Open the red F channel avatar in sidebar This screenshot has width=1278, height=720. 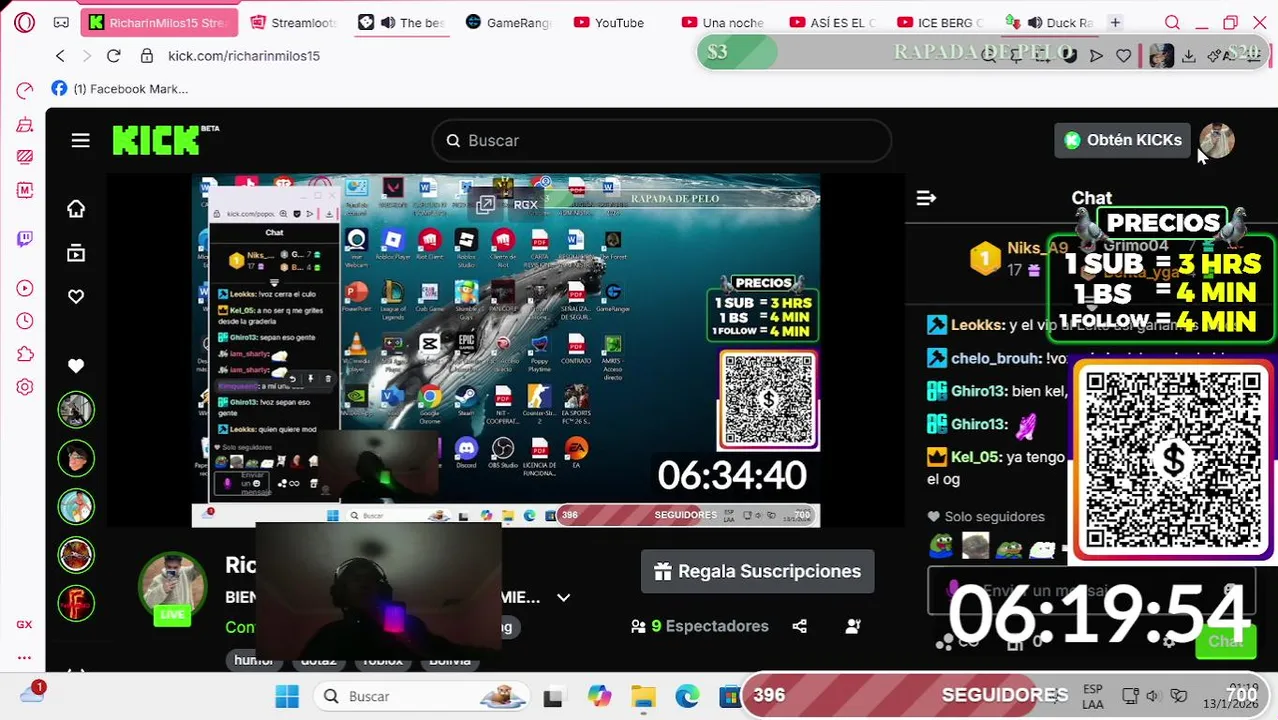tap(76, 602)
